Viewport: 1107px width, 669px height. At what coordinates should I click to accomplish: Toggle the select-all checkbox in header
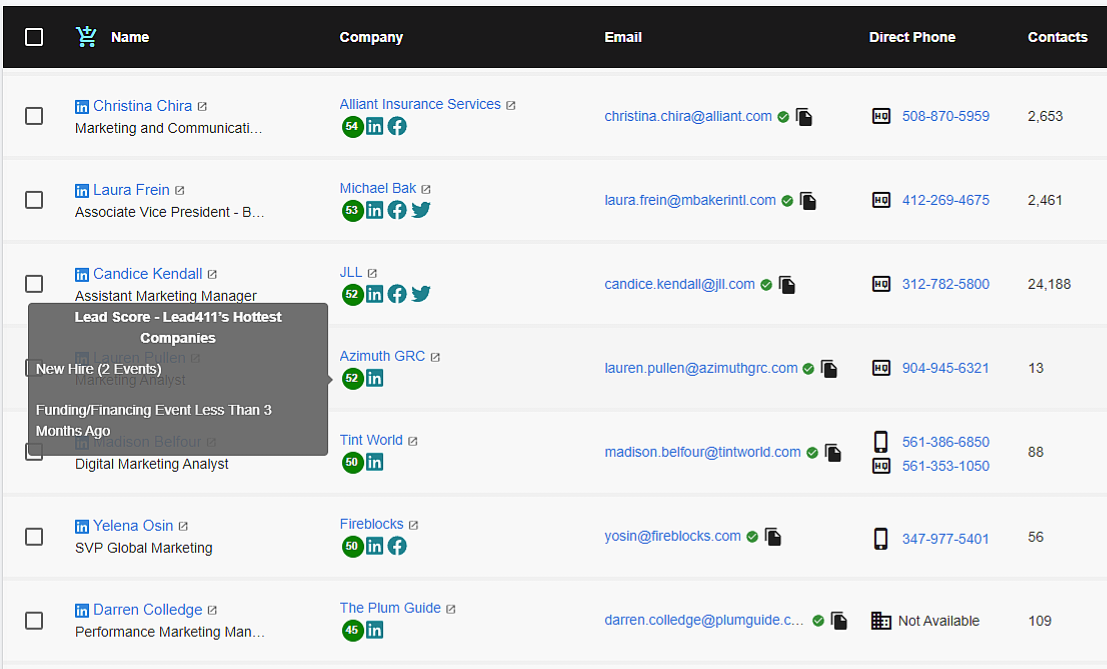34,37
